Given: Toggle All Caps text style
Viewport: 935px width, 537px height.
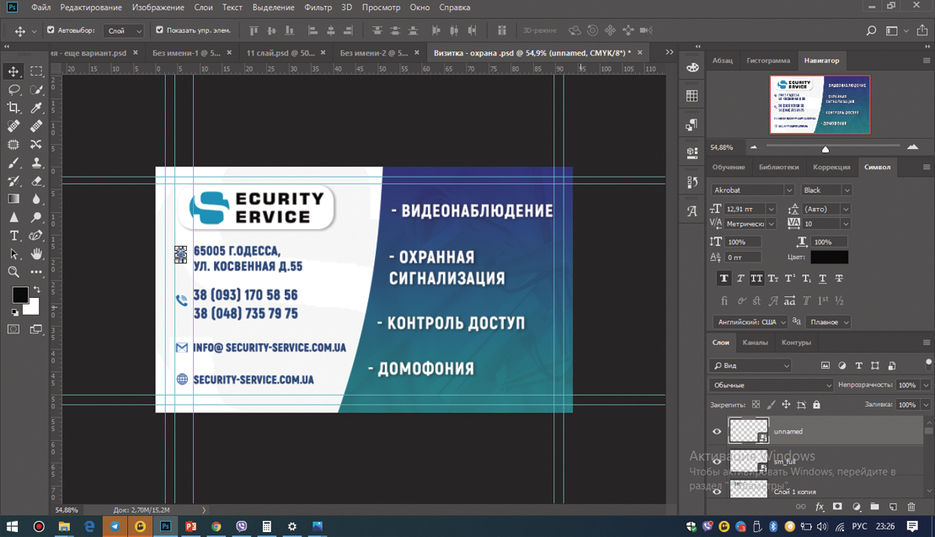Looking at the screenshot, I should [757, 278].
